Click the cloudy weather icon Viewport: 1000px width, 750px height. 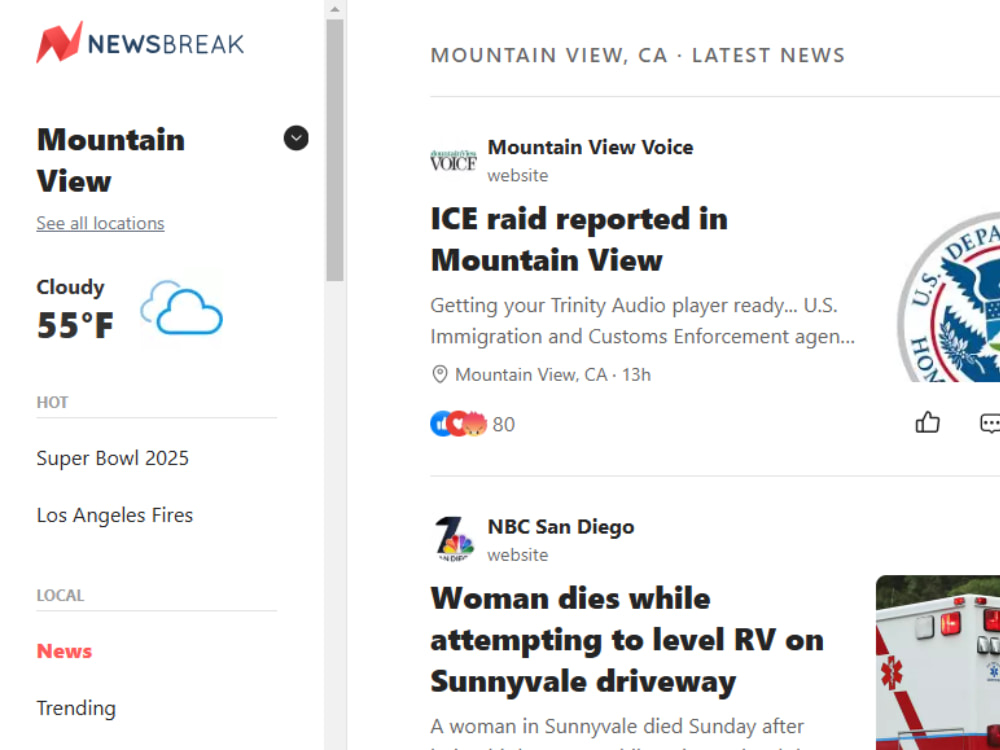182,309
